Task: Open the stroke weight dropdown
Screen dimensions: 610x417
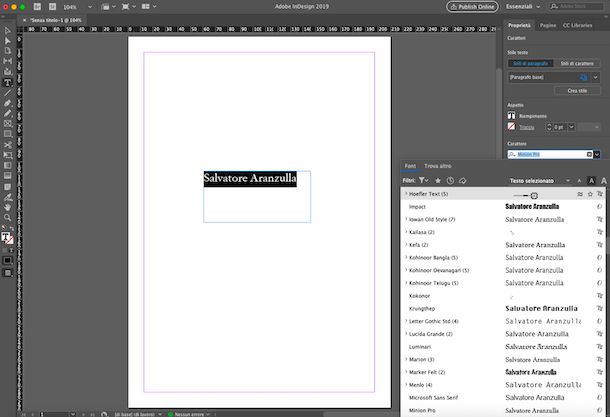Action: coord(571,127)
